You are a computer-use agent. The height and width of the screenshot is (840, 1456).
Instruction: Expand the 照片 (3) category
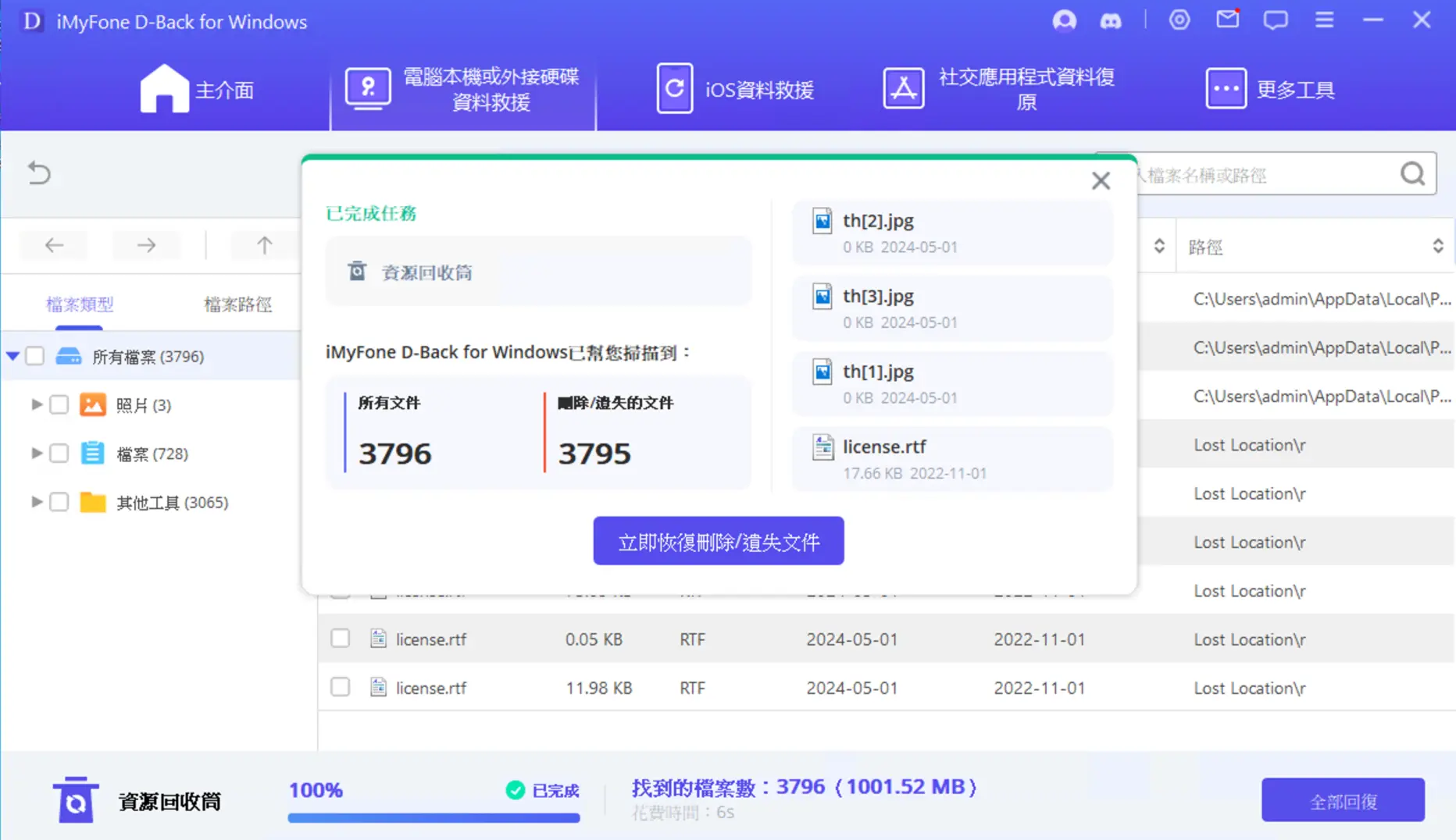tap(36, 404)
